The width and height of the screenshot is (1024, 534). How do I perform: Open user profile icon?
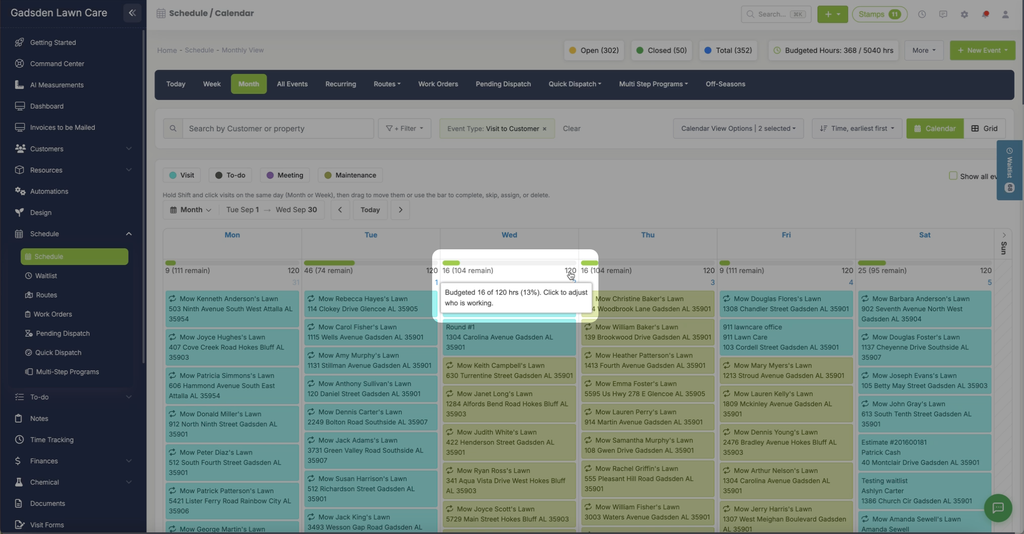pyautogui.click(x=1005, y=14)
